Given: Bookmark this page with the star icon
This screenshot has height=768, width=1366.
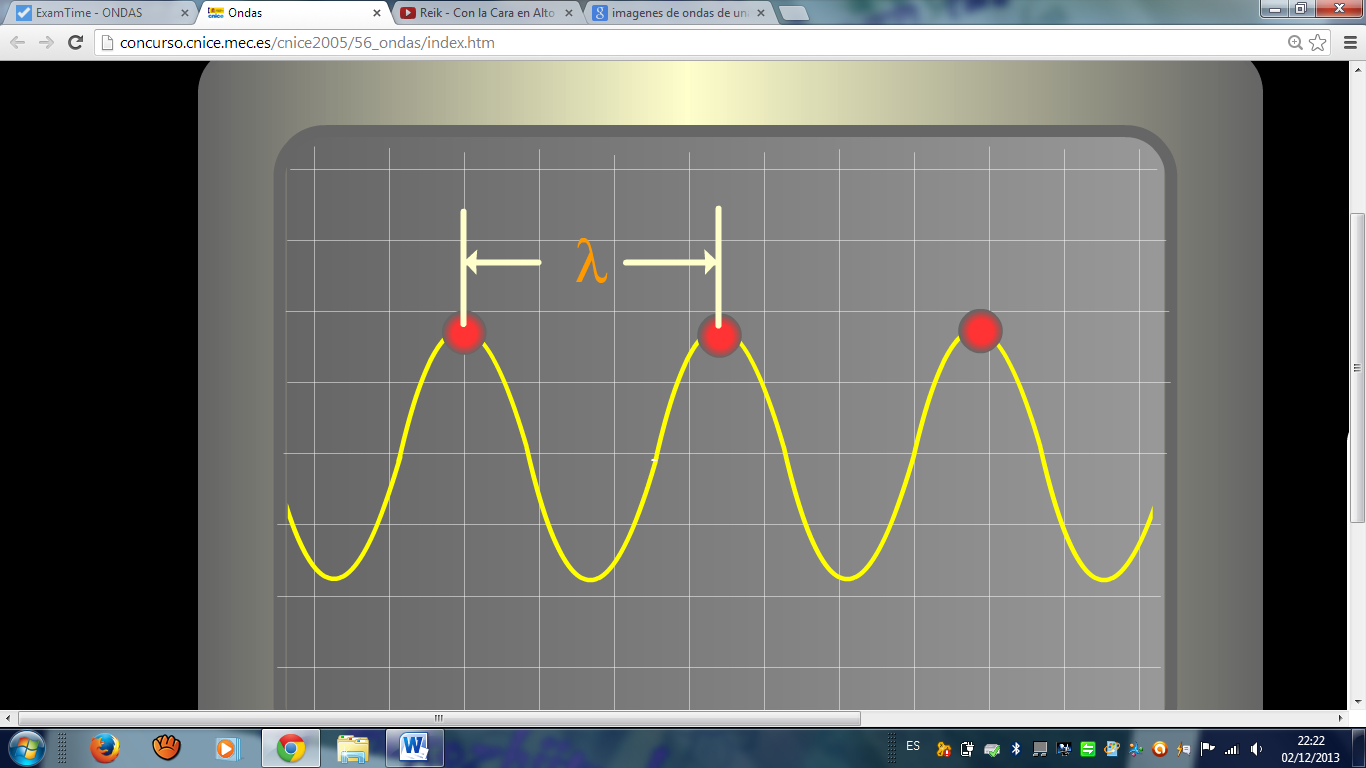Looking at the screenshot, I should click(1318, 42).
